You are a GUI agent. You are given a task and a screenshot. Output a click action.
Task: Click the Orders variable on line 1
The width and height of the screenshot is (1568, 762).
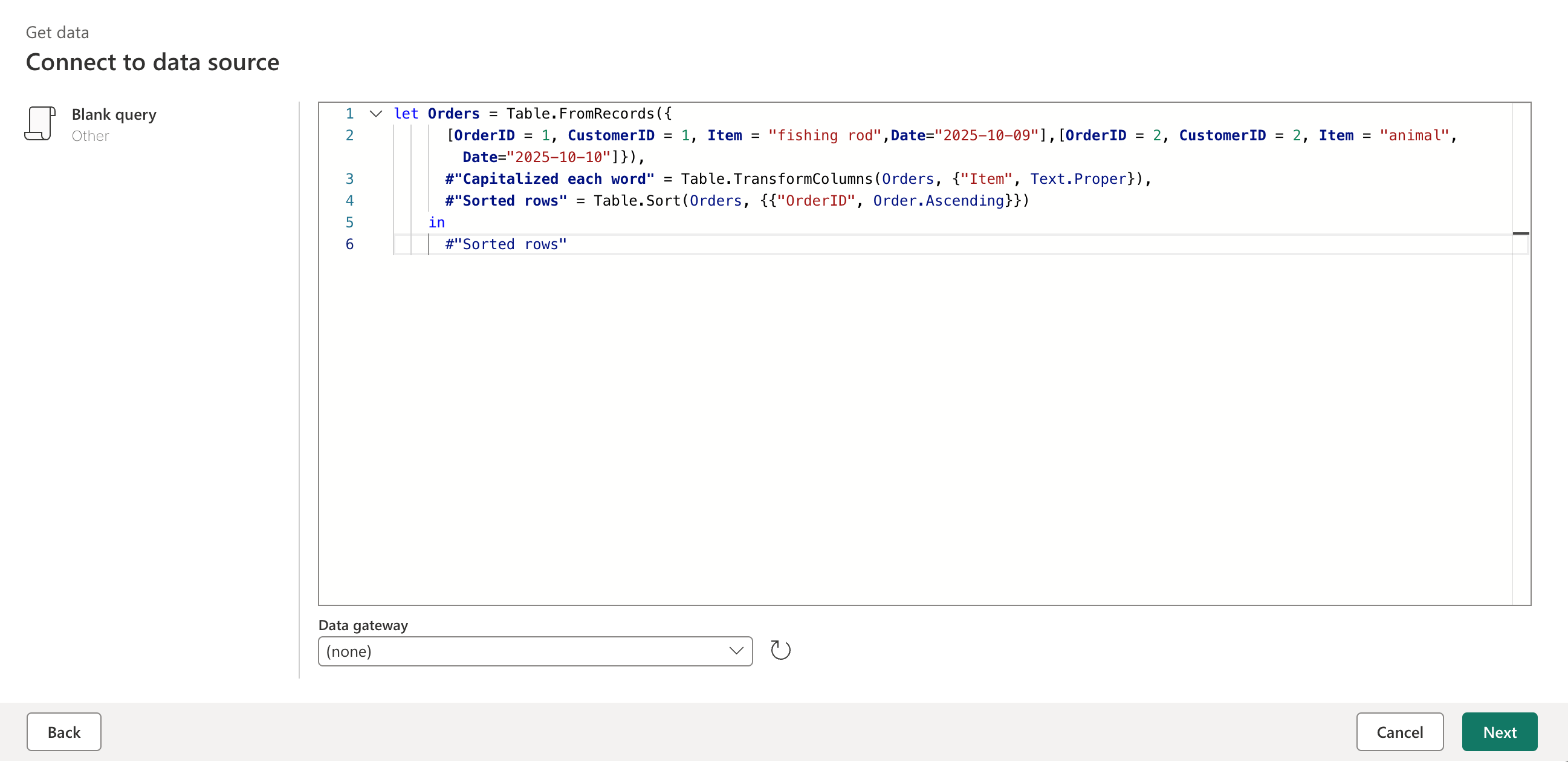pyautogui.click(x=453, y=113)
